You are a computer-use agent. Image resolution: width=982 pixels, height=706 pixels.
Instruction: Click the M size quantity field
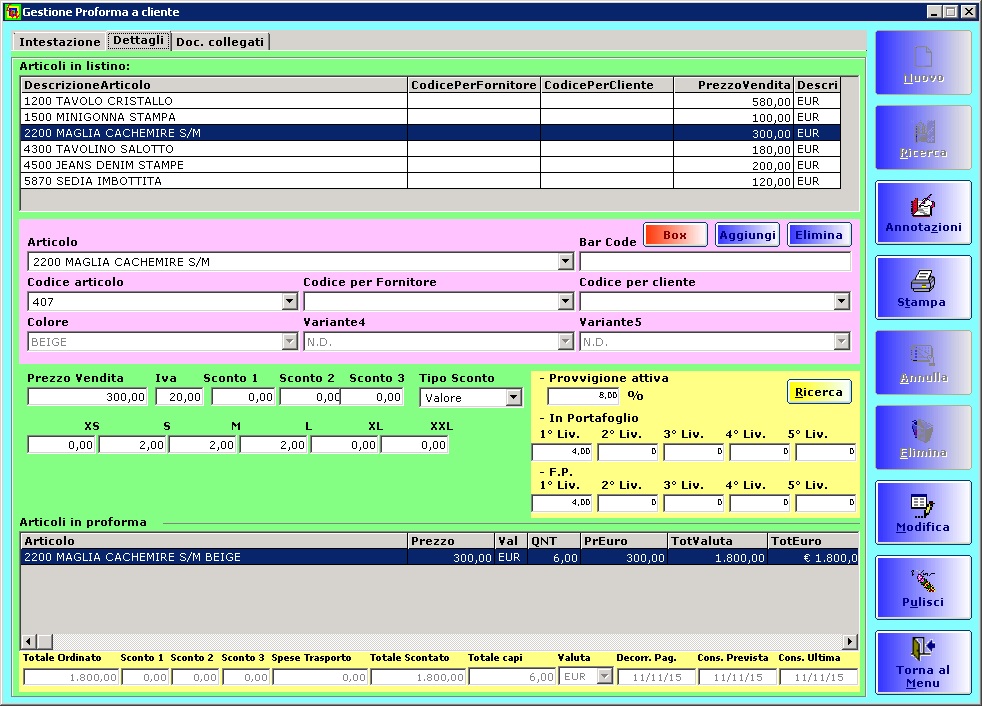pyautogui.click(x=202, y=445)
